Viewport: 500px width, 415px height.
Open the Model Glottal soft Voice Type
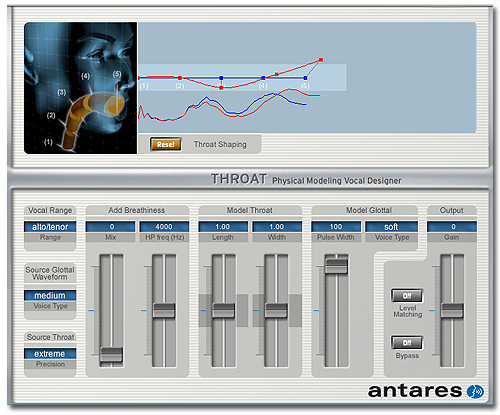click(391, 227)
